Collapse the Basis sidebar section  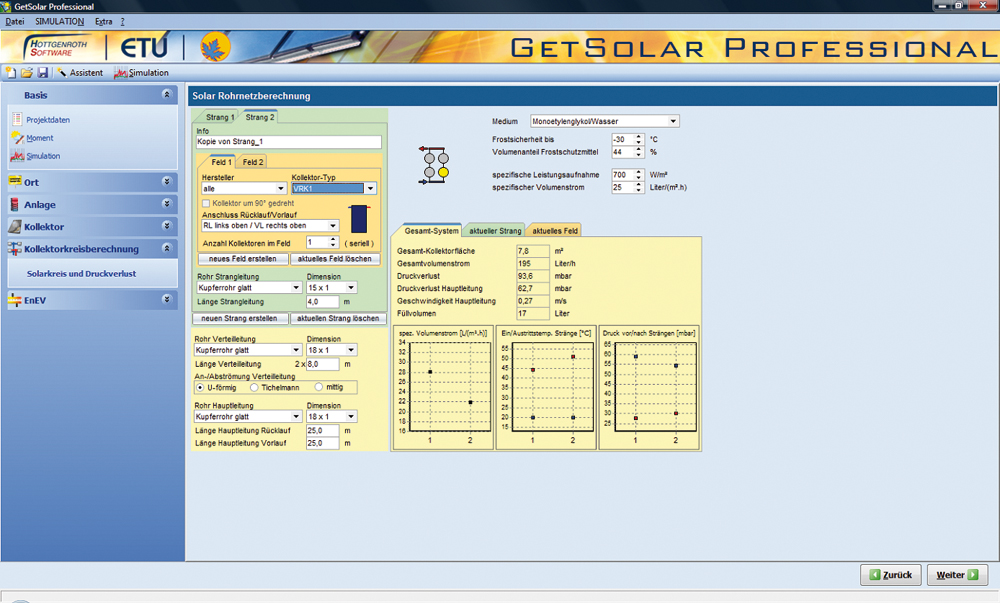coord(167,94)
